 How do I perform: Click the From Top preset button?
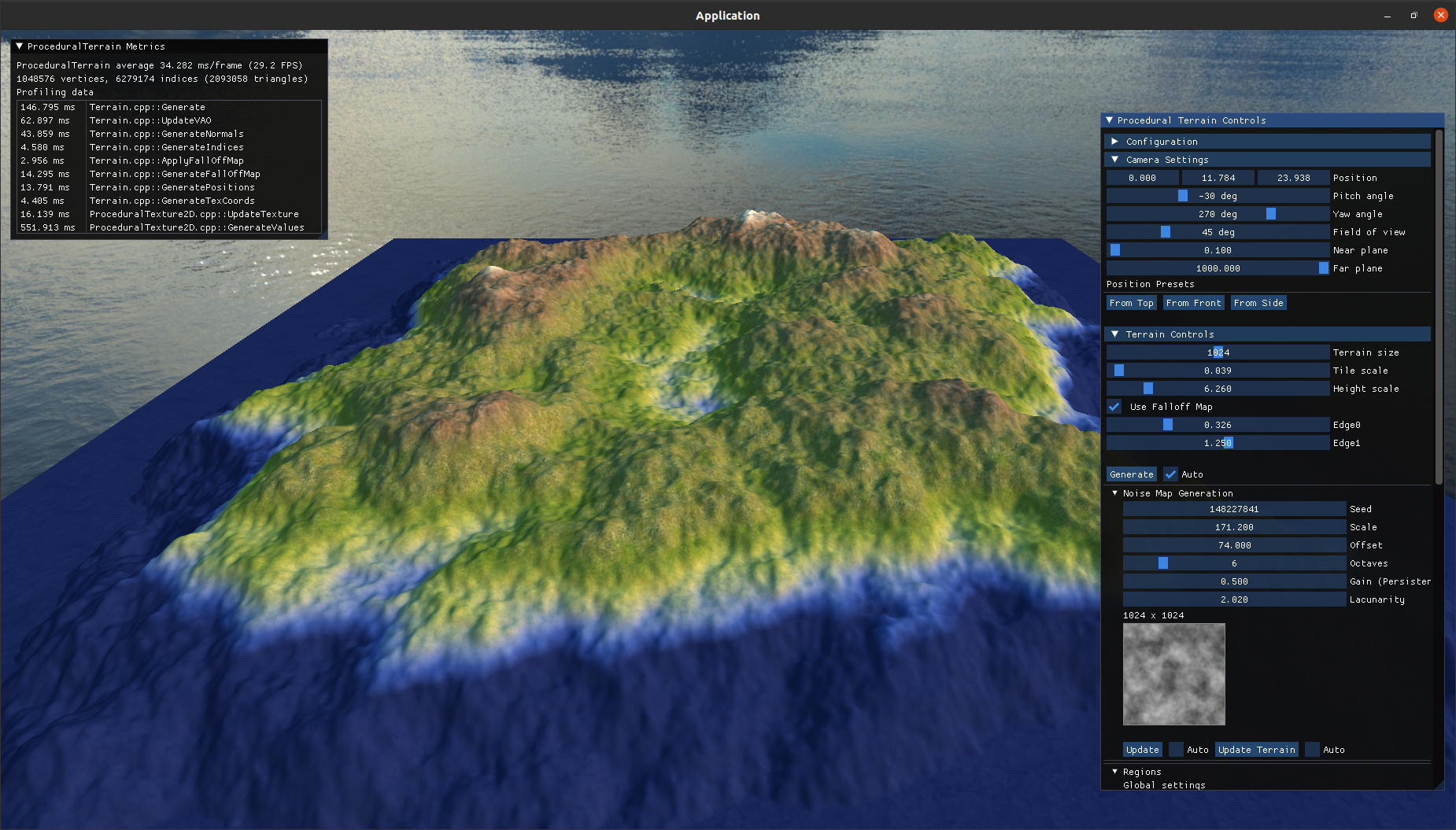coord(1132,303)
